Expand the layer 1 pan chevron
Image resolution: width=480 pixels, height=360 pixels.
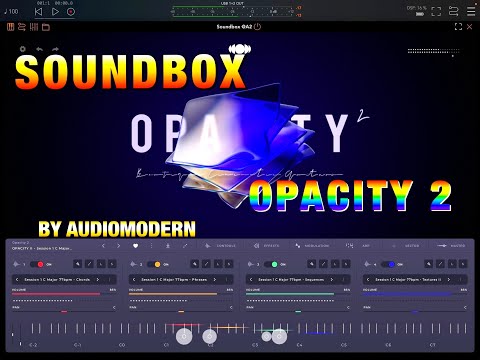coord(114,307)
